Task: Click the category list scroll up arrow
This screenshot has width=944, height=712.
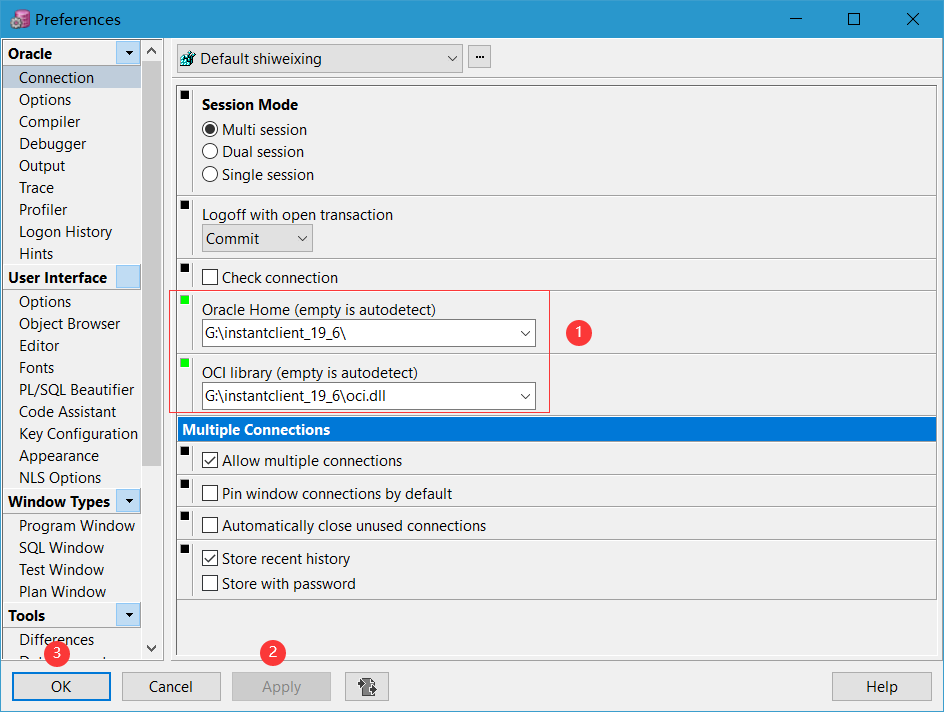Action: 152,51
